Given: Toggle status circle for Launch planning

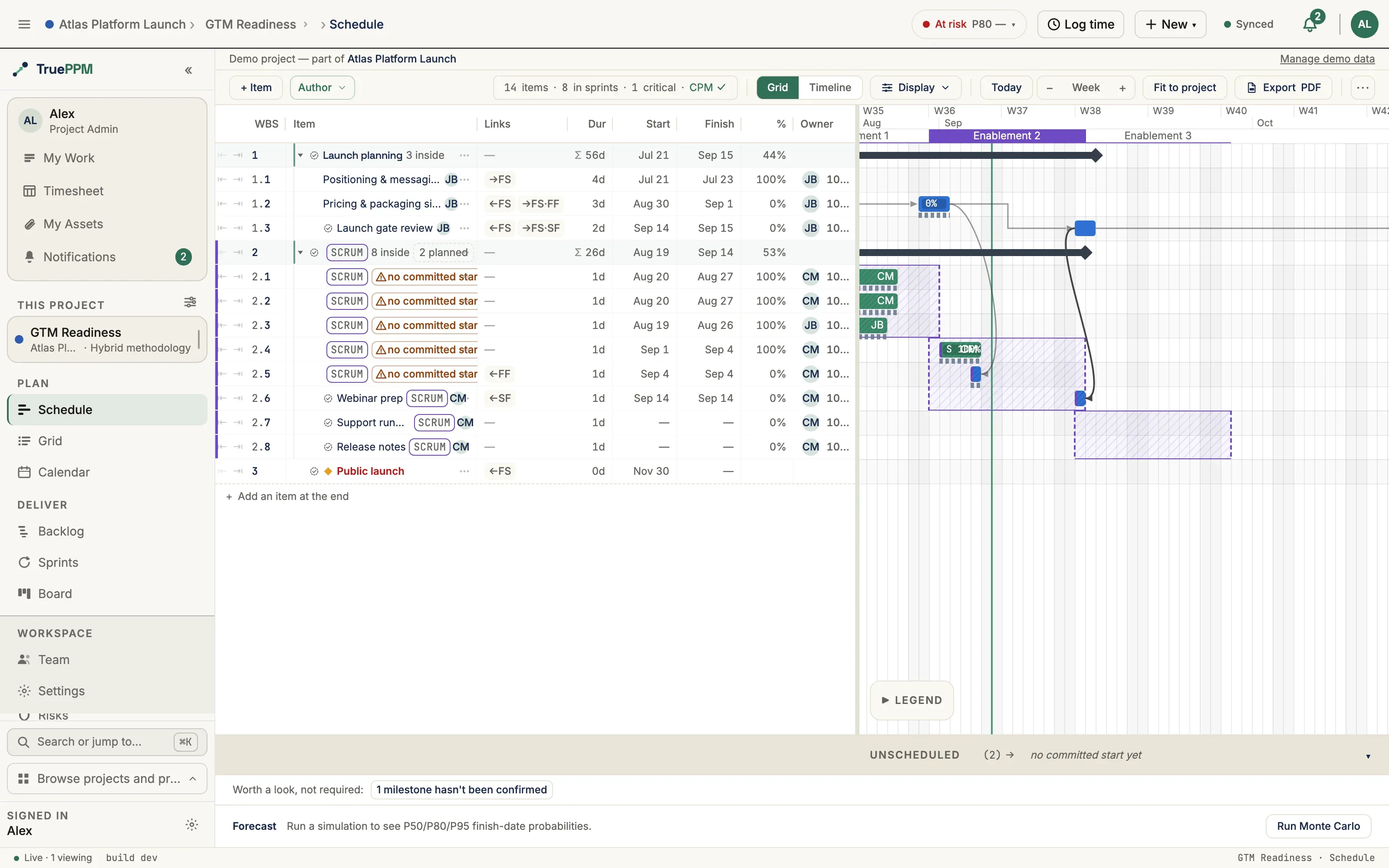Looking at the screenshot, I should point(314,155).
